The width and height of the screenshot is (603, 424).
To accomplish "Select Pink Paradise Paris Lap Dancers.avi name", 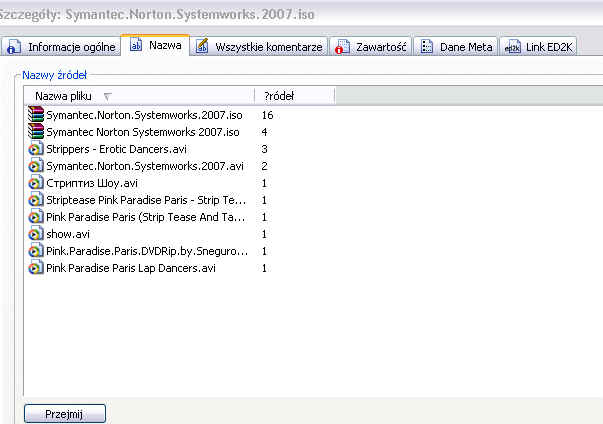I will coord(131,268).
